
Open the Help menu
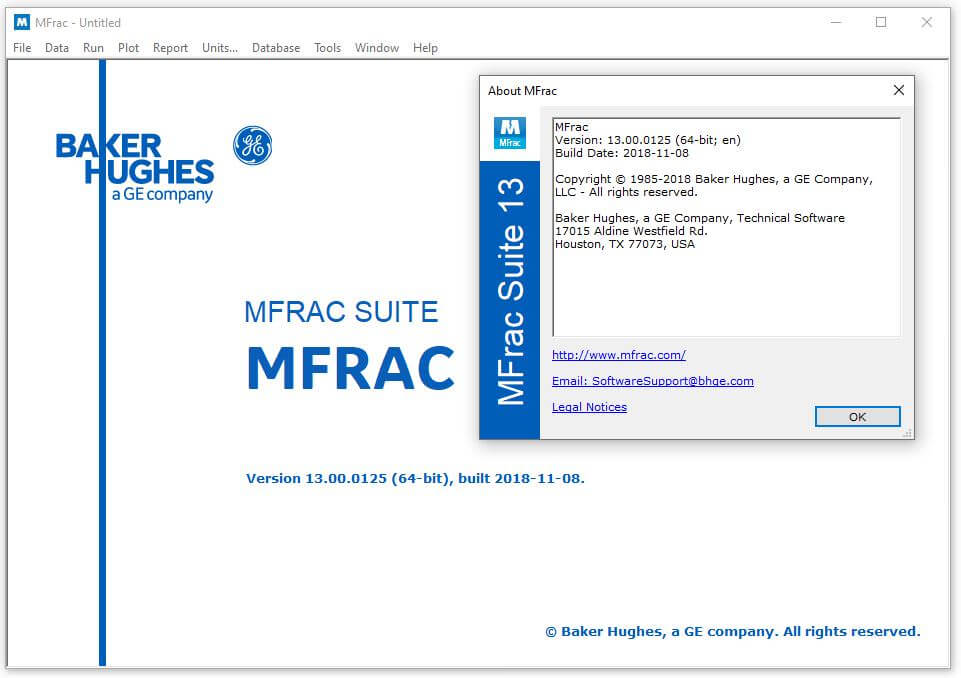[x=425, y=47]
